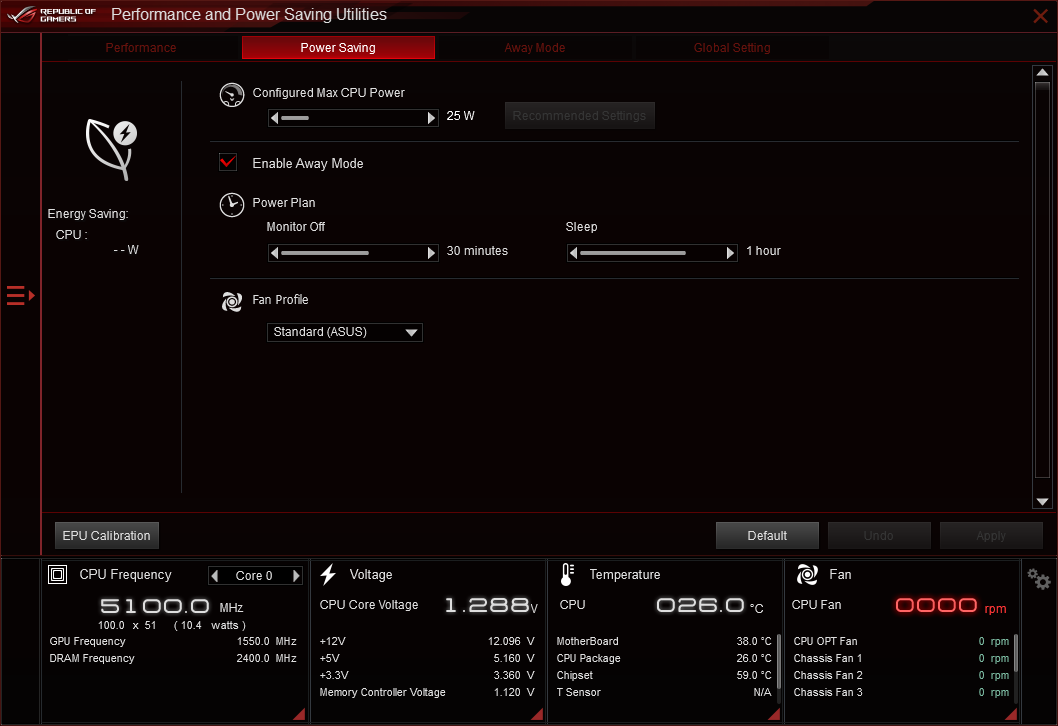This screenshot has height=726, width=1058.
Task: Click the CPU Core Voltage 1.288 V value
Action: pos(491,605)
